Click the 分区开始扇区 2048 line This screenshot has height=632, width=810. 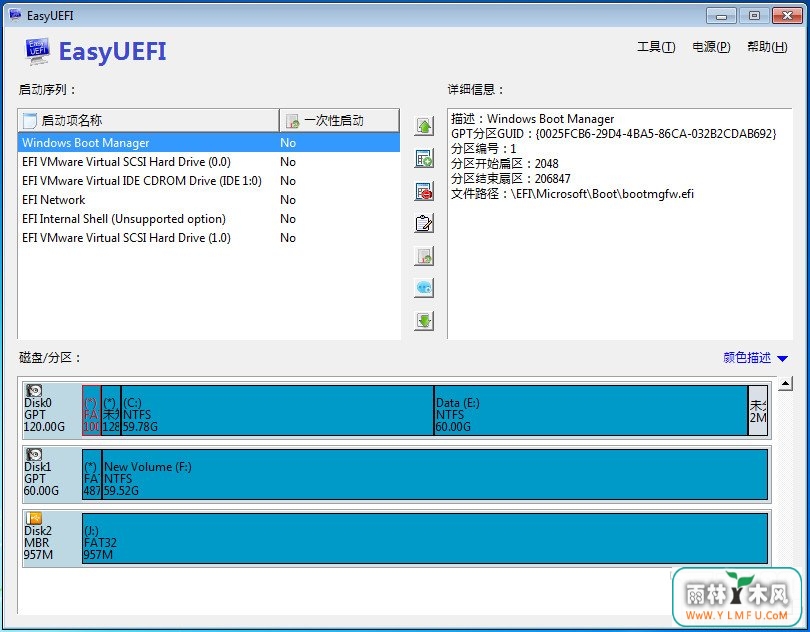505,164
